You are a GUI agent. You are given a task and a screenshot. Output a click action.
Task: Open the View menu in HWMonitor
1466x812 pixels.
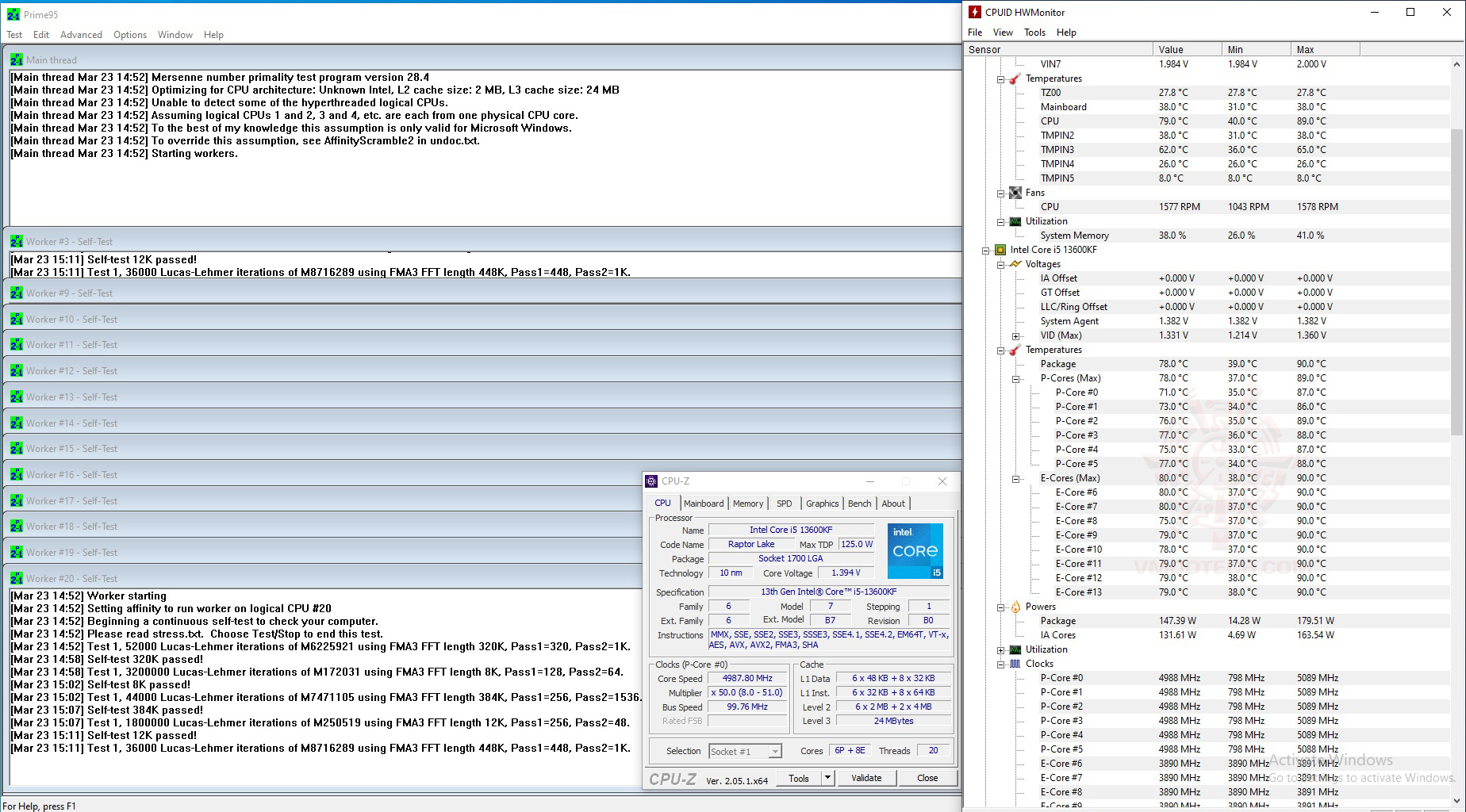[1003, 33]
